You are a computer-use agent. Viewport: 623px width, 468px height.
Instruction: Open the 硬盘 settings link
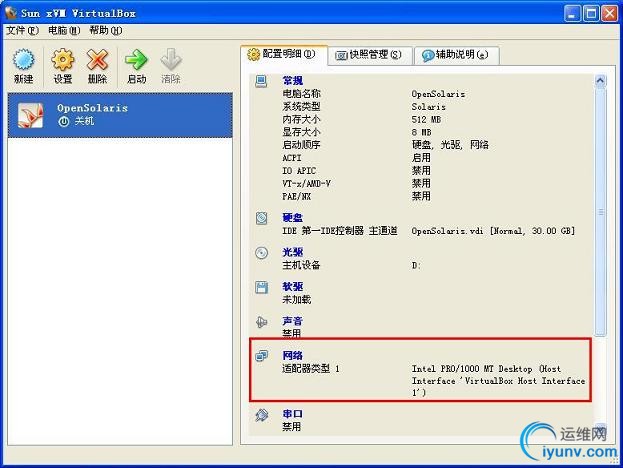[x=292, y=218]
